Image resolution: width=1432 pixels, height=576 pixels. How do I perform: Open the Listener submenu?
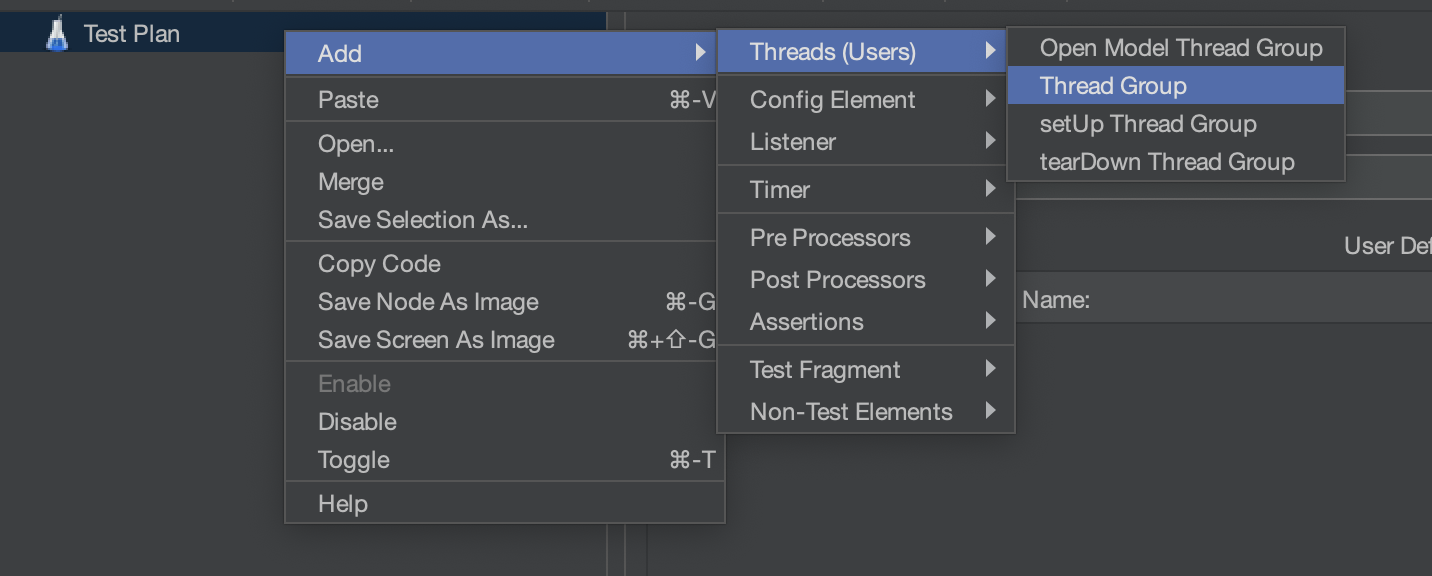[792, 142]
